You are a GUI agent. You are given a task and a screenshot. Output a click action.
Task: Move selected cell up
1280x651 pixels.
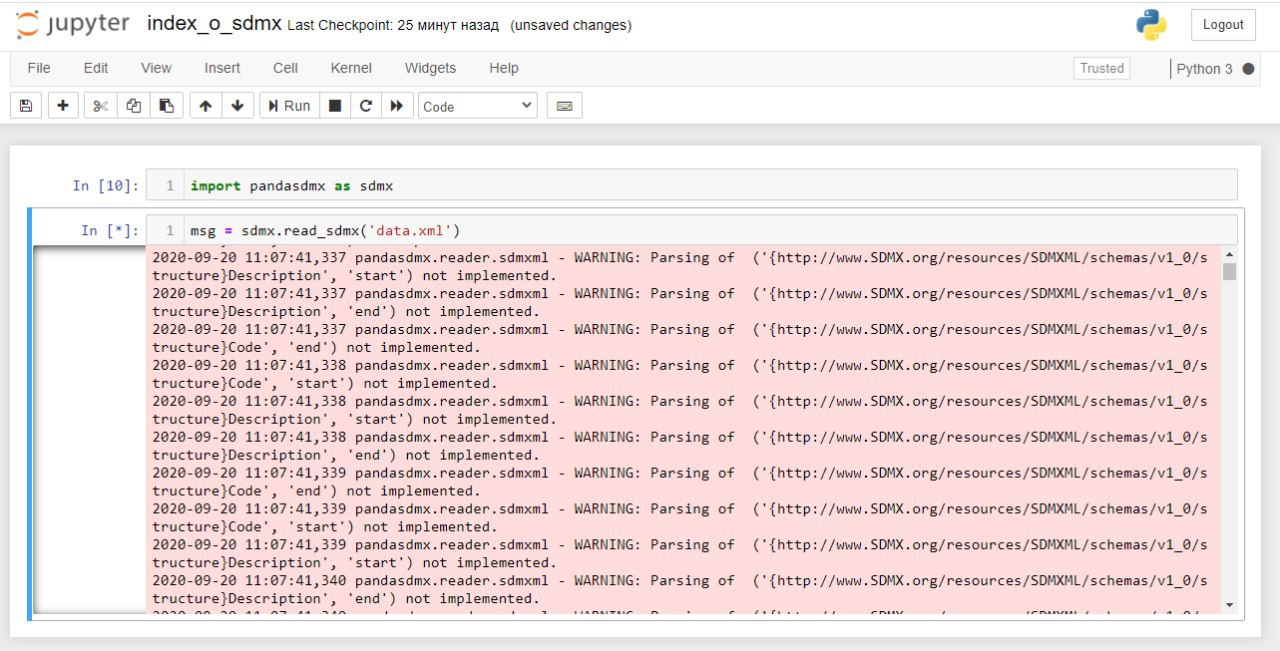[205, 106]
